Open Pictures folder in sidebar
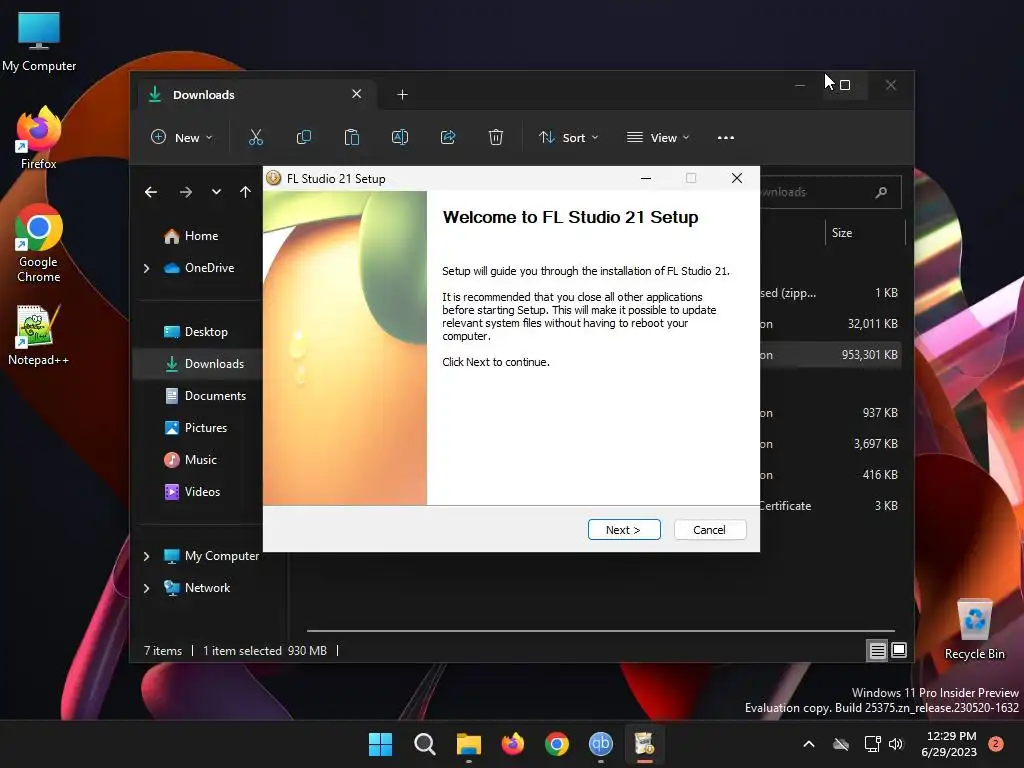 coord(195,428)
